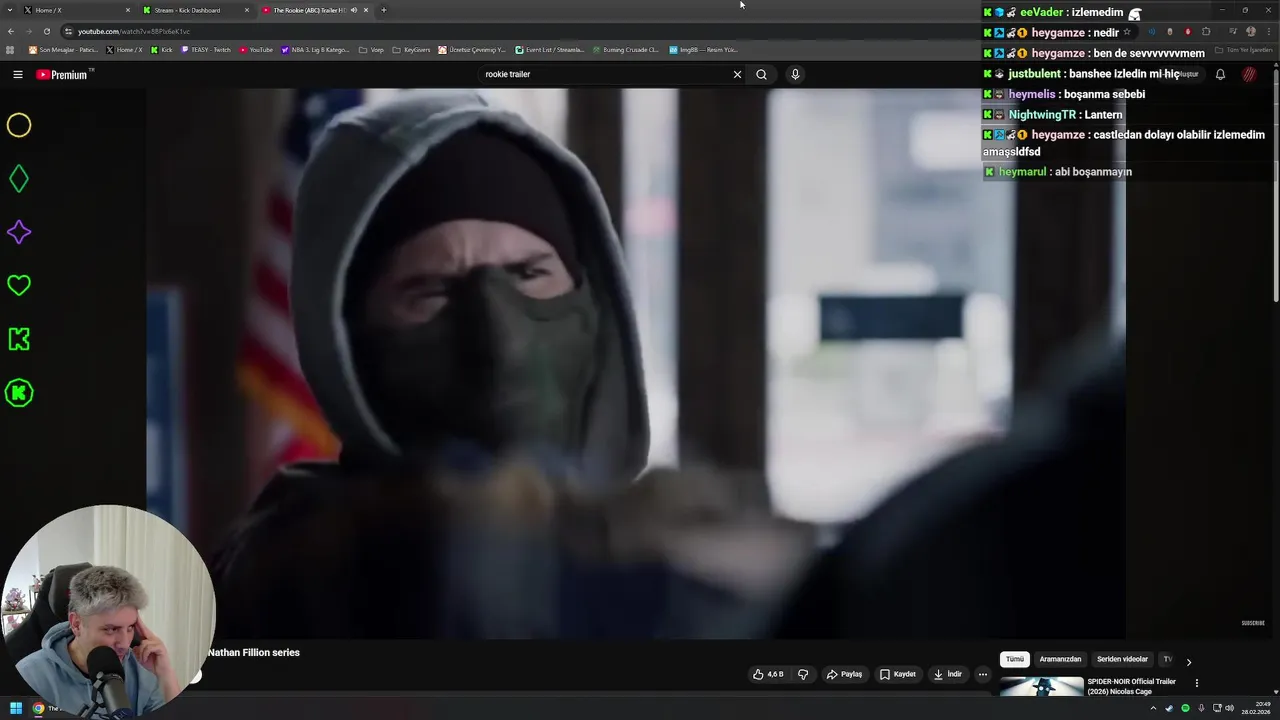The height and width of the screenshot is (720, 1280).
Task: Click the purple star overlay icon
Action: click(x=19, y=232)
